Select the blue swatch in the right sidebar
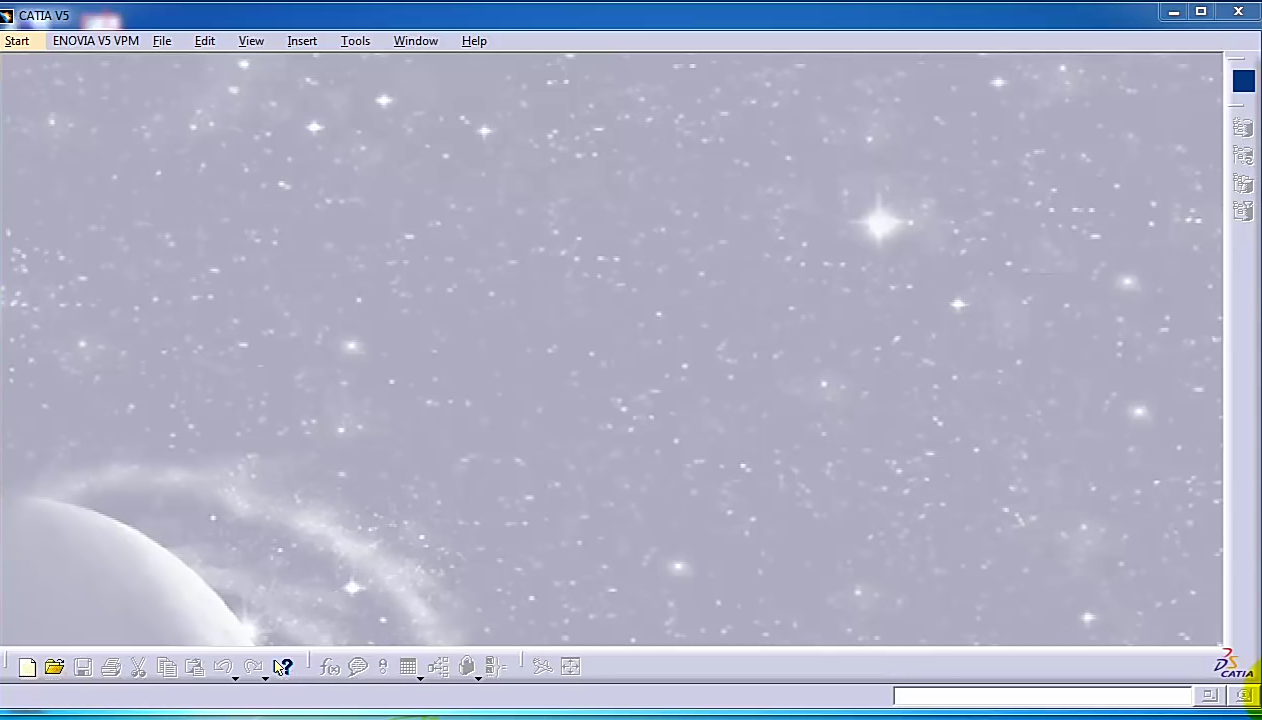Screen dimensions: 1262x720 pyautogui.click(x=1243, y=81)
